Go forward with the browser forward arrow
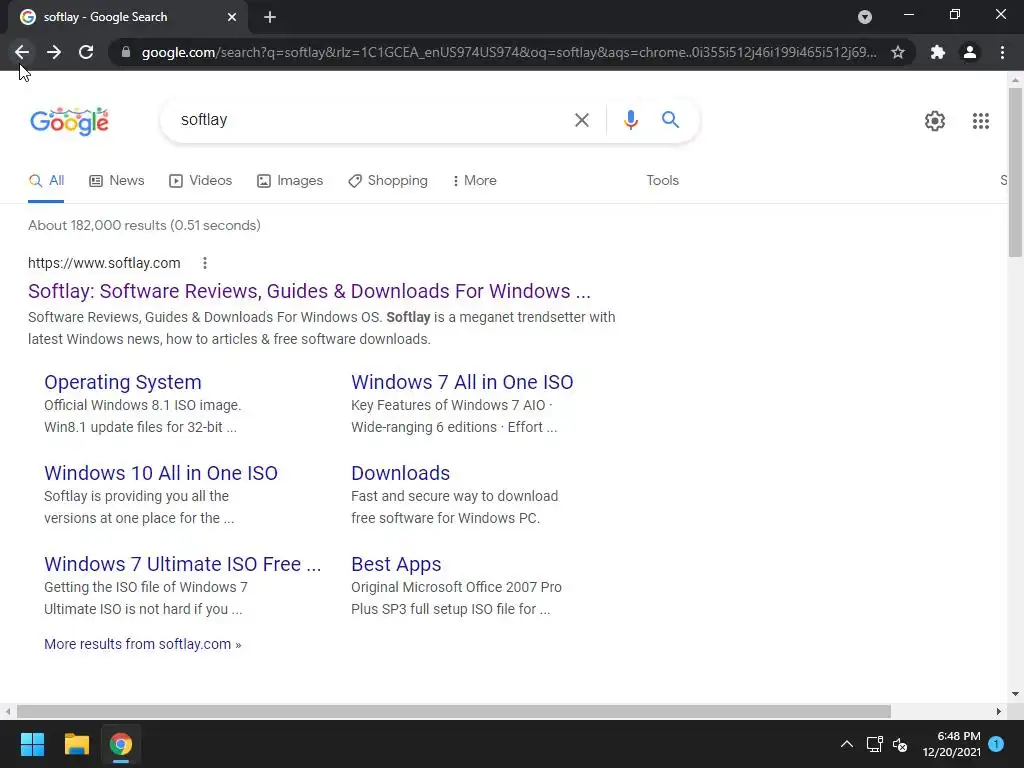 click(x=54, y=52)
